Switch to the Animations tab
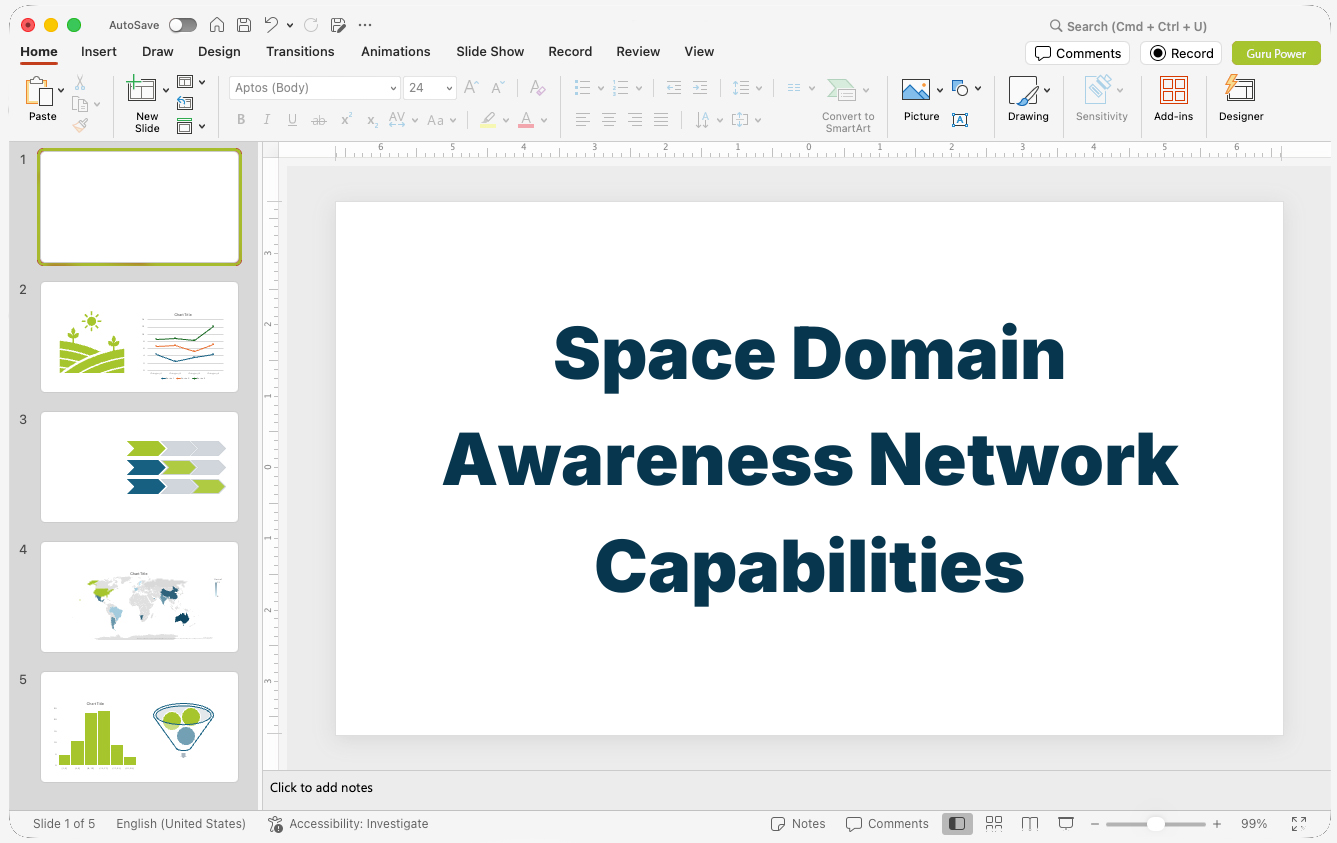 (396, 52)
